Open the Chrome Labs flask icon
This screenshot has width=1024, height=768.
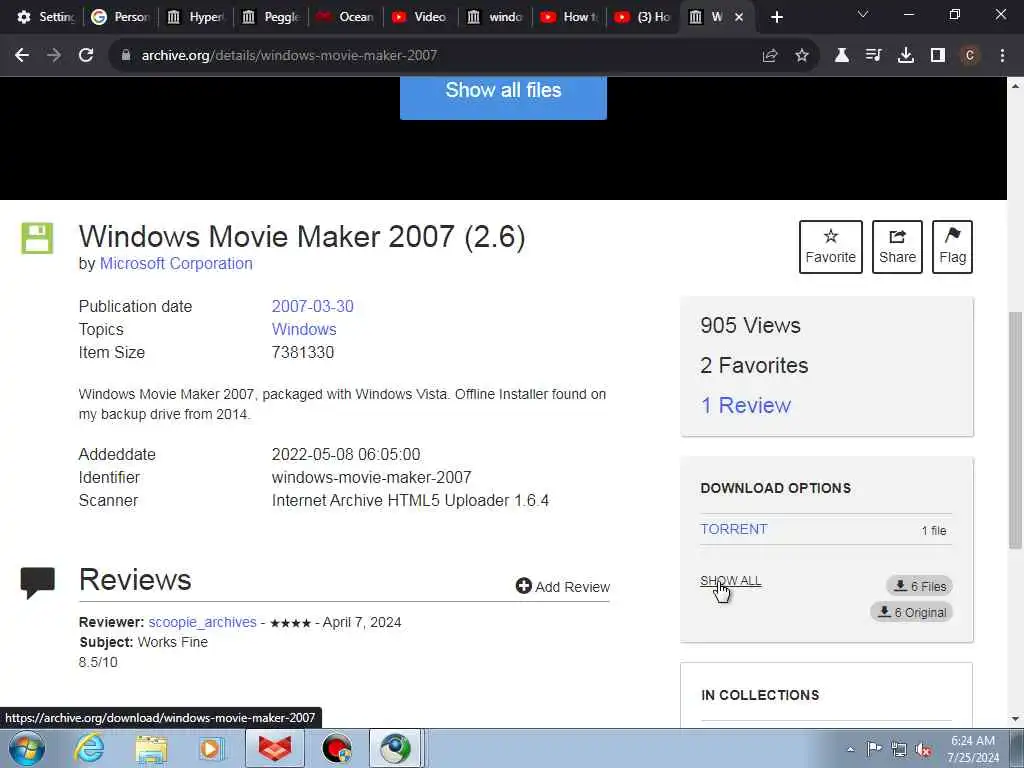842,56
